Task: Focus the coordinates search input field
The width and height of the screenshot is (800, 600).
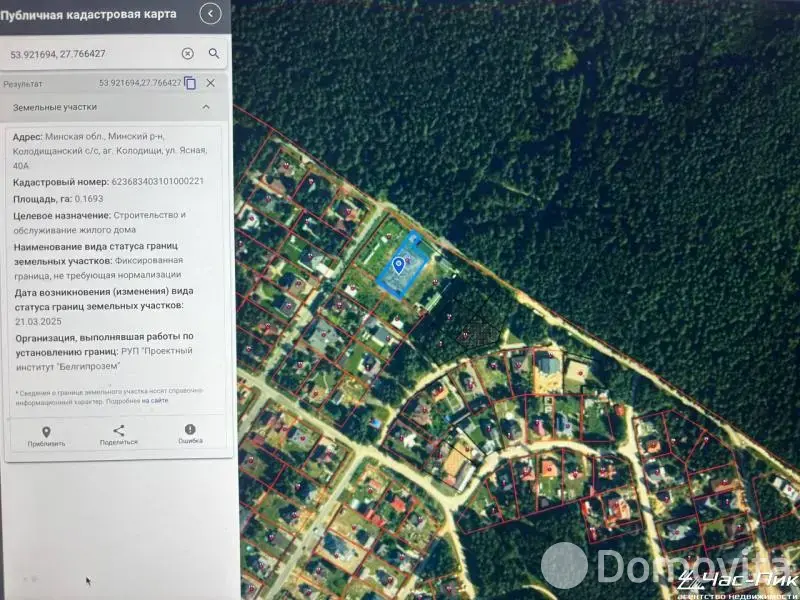Action: click(92, 54)
